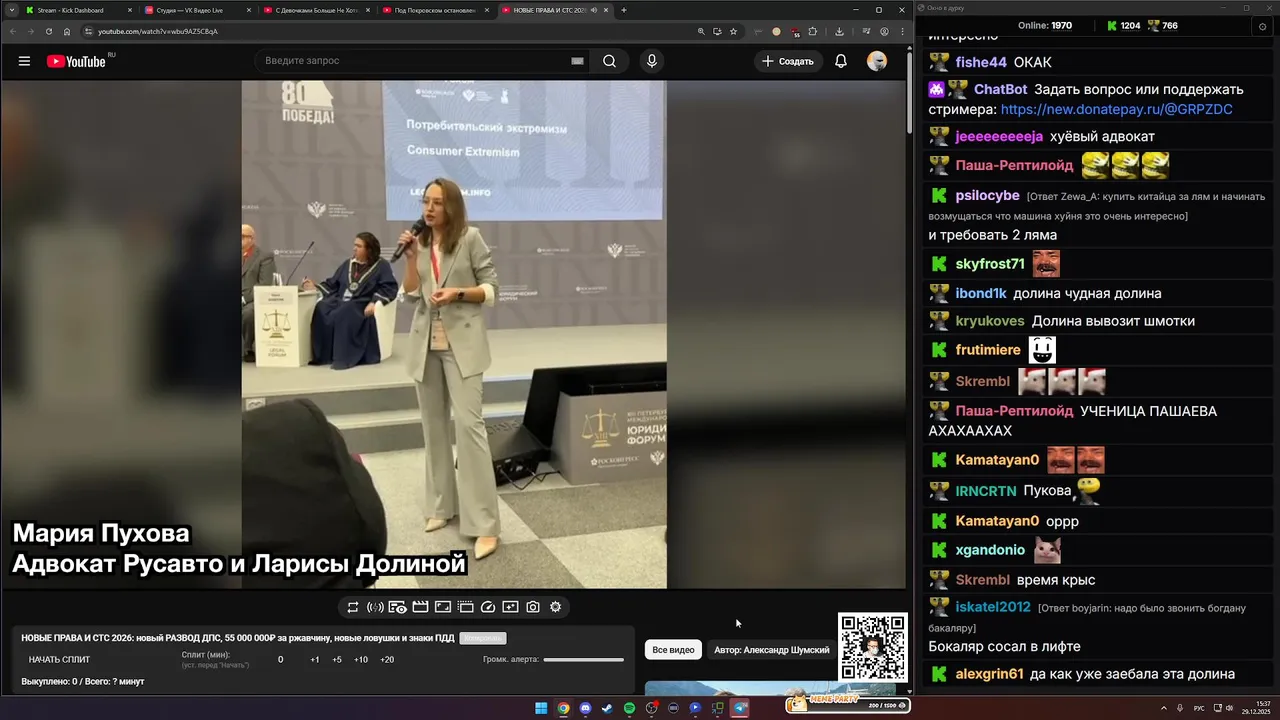Screen dimensions: 1280x720
Task: Click username frutimiere in chat
Action: click(x=988, y=350)
